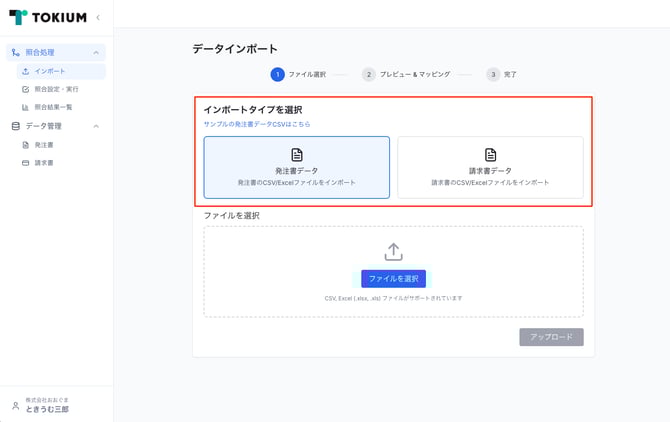Collapse the 照合処理 section chevron
The width and height of the screenshot is (670, 422).
click(x=96, y=52)
